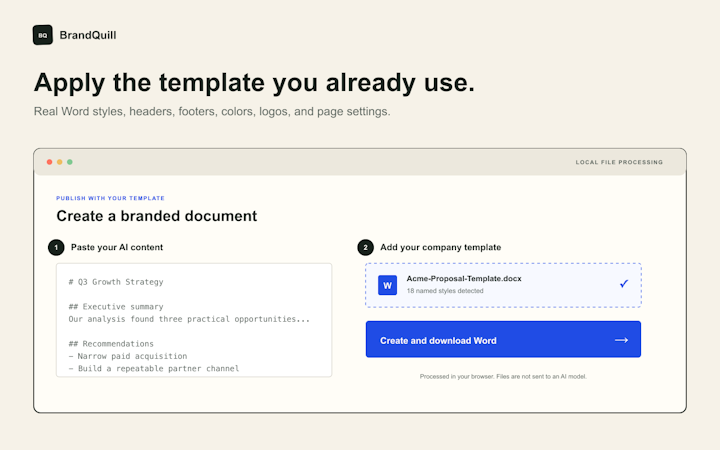Click the yellow window dot
Image resolution: width=720 pixels, height=450 pixels.
pos(60,162)
